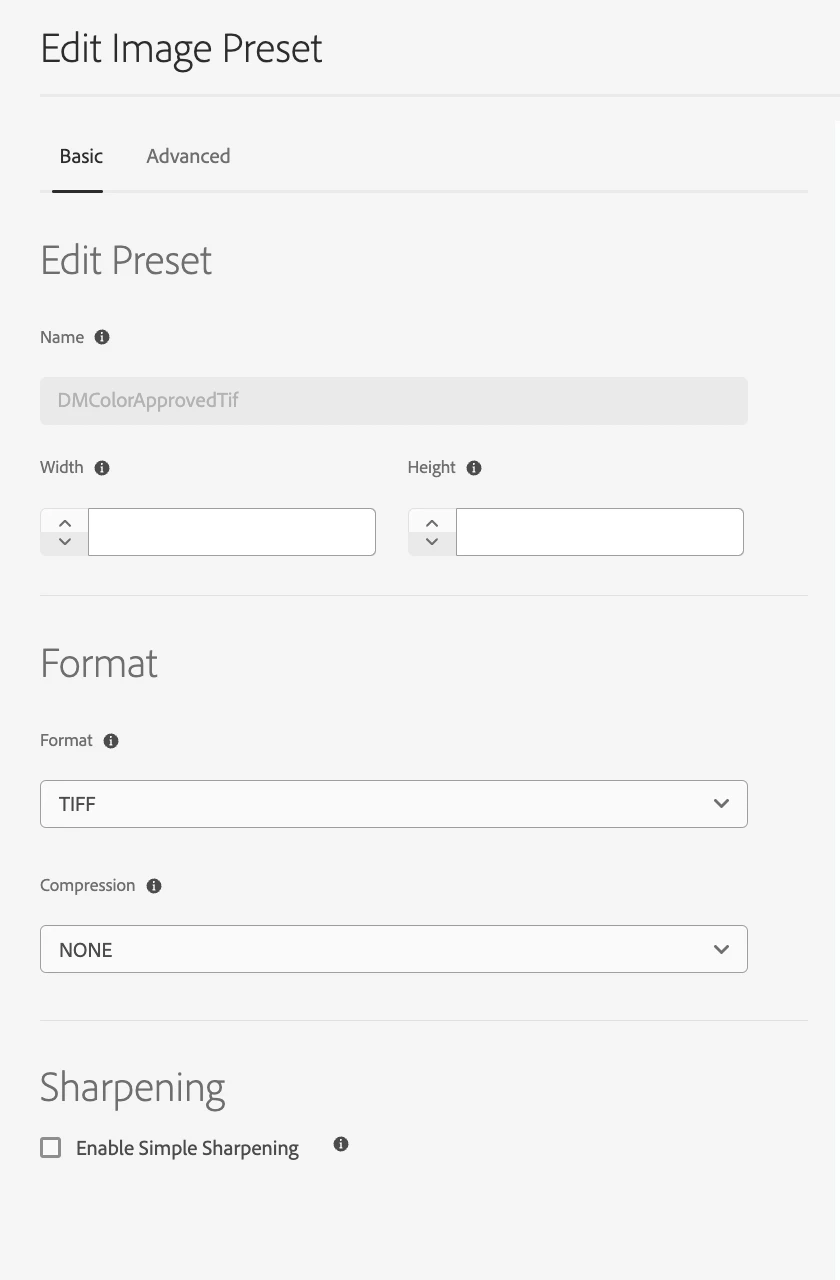The image size is (840, 1280).
Task: Click the chevron on the Format selector
Action: [x=721, y=804]
